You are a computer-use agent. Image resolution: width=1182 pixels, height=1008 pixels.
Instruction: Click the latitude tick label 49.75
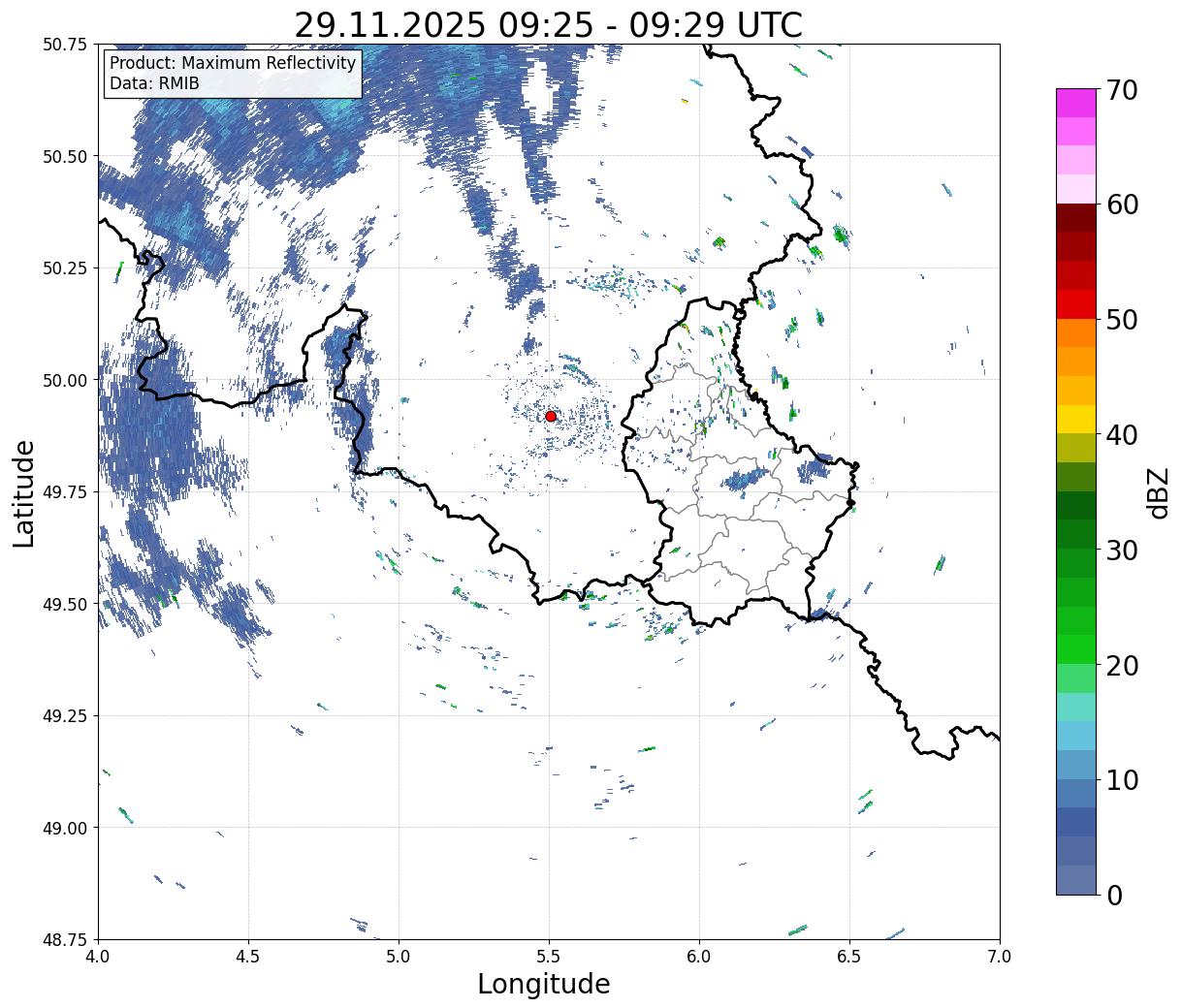coord(65,492)
